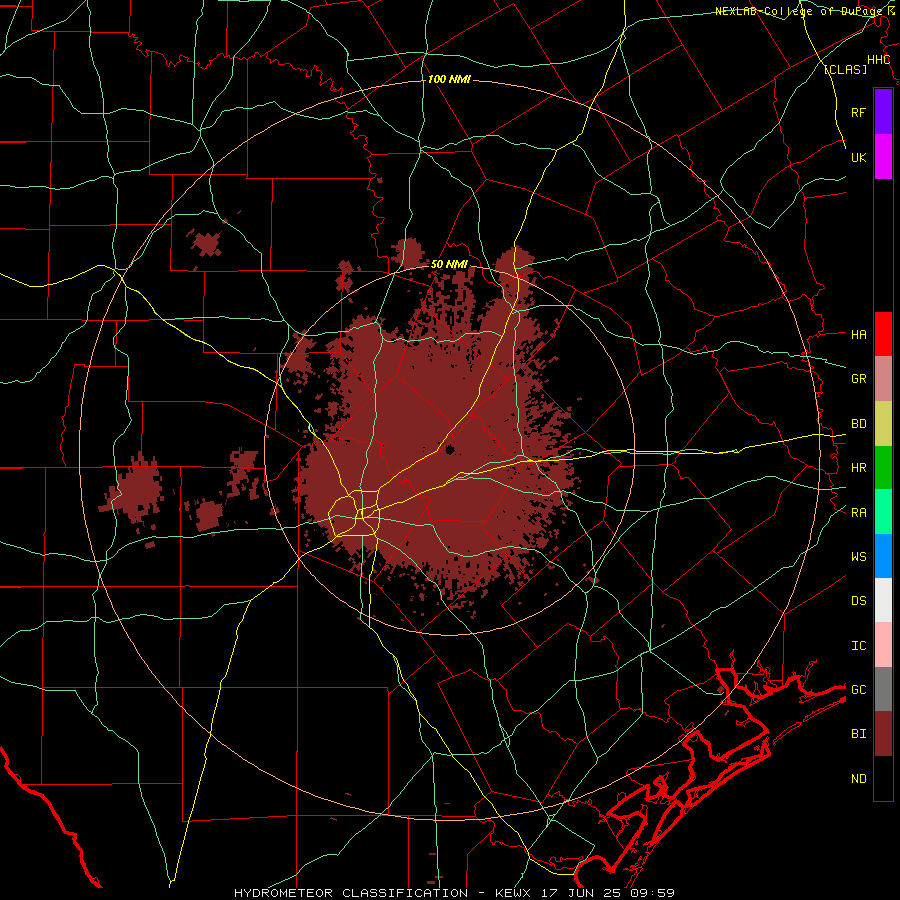Pick the light green RA color swatch
The height and width of the screenshot is (900, 900).
883,512
